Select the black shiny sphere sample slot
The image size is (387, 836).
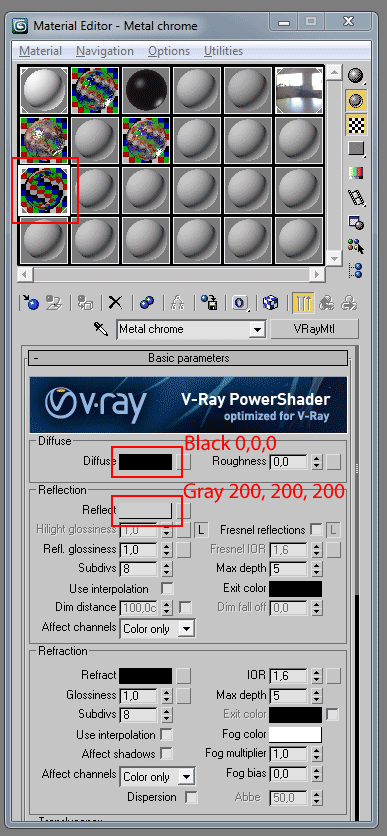145,89
